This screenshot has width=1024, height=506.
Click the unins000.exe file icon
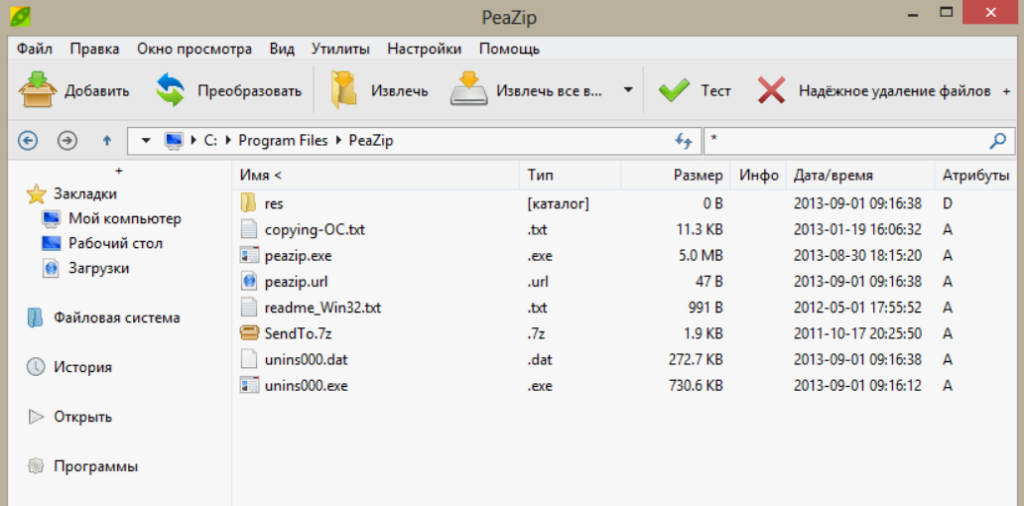(249, 385)
